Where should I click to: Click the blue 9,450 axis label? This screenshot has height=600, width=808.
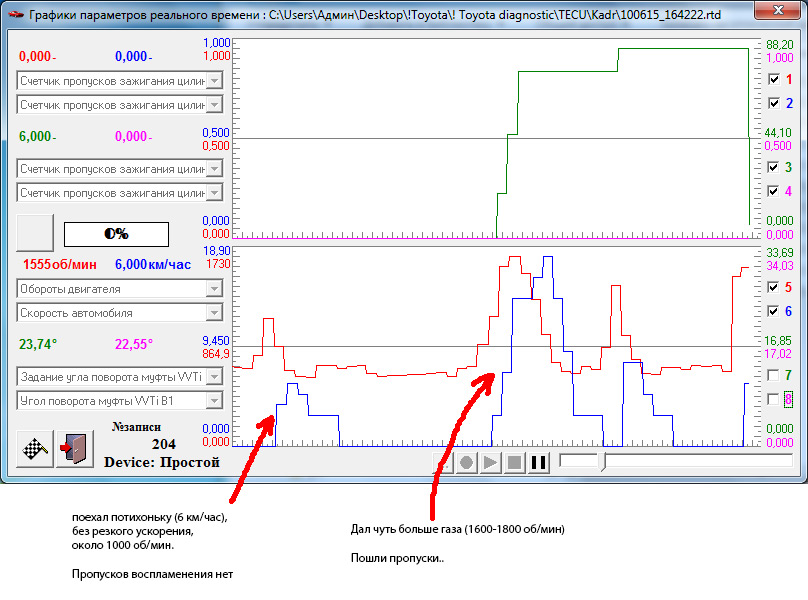pos(216,341)
